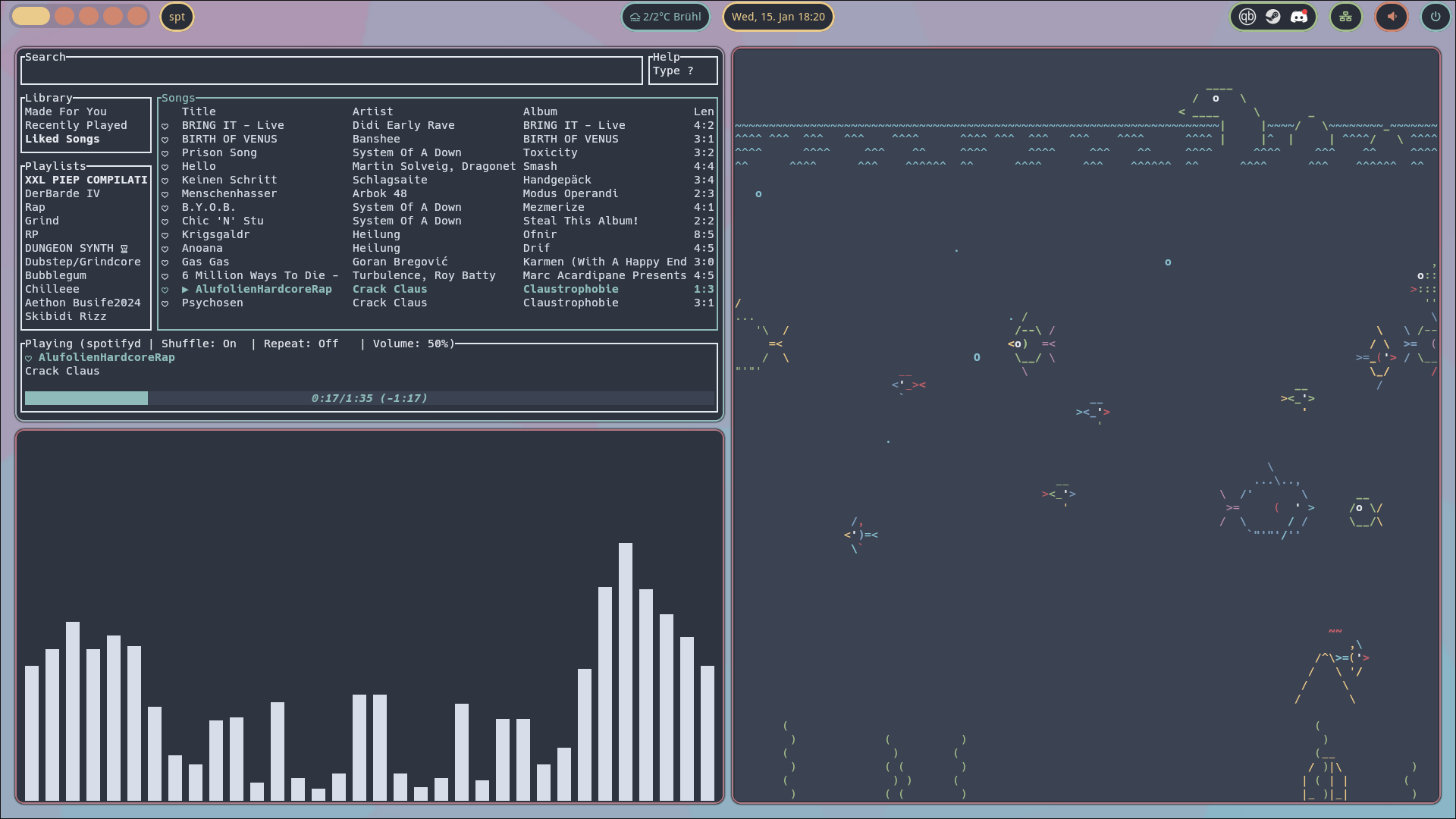Click the power button icon
Viewport: 1456px width, 819px height.
tap(1435, 16)
